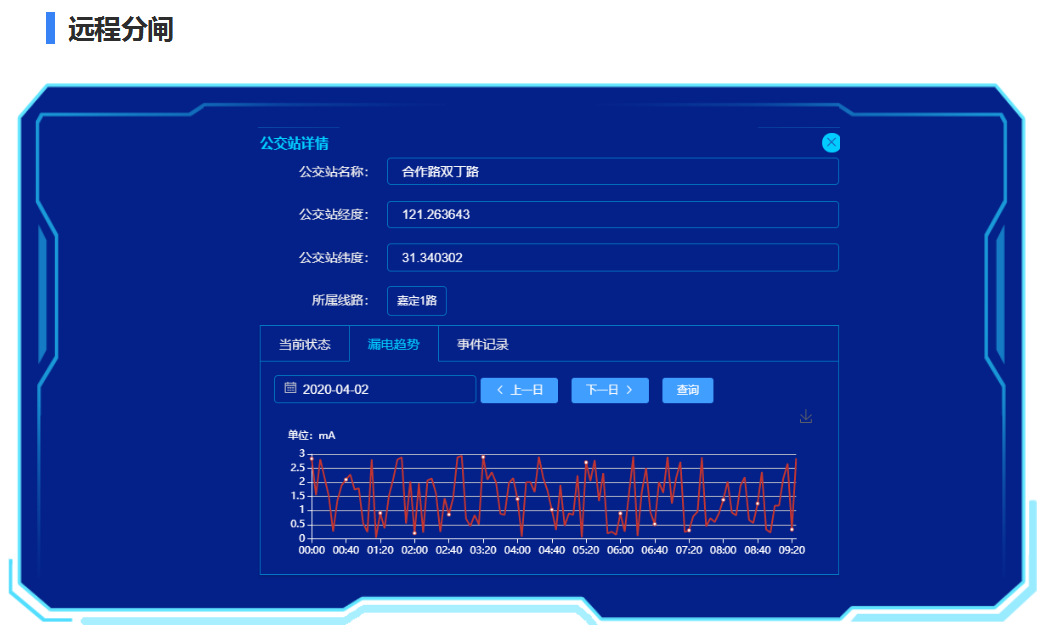Focus the 公交站经度 longitude field
The image size is (1048, 639).
coord(612,215)
